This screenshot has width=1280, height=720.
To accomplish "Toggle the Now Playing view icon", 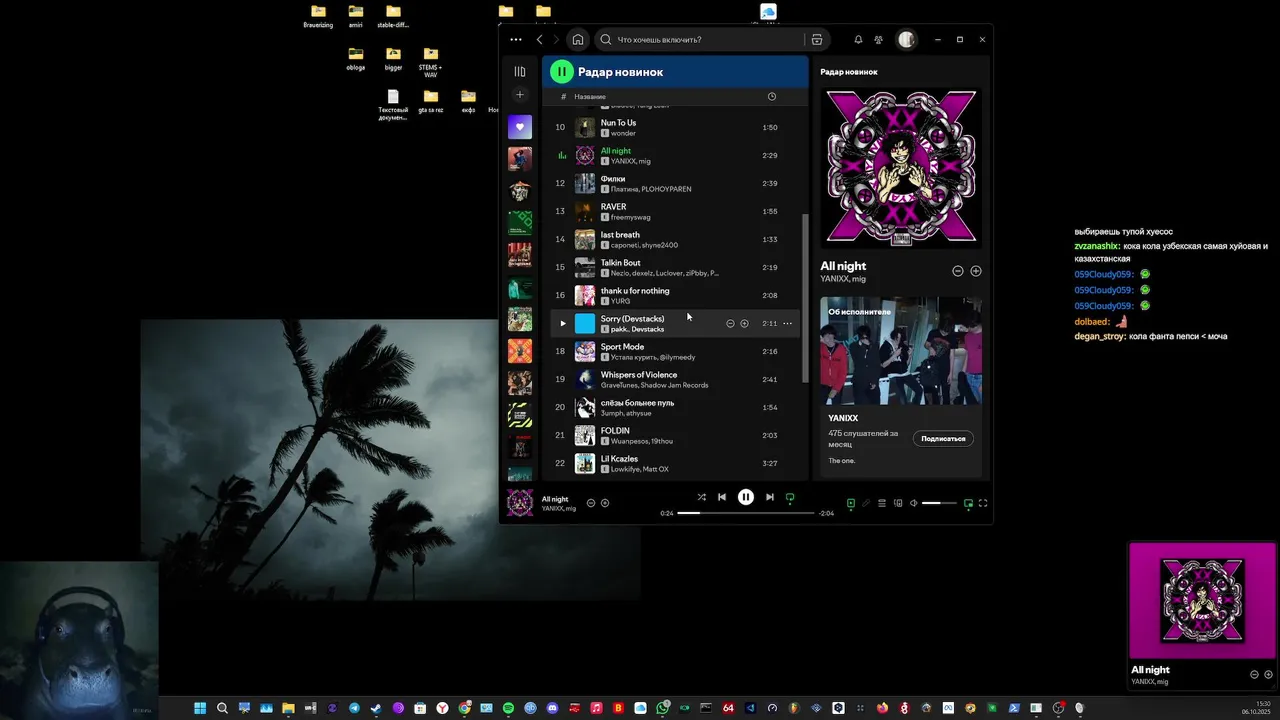I will click(x=851, y=503).
